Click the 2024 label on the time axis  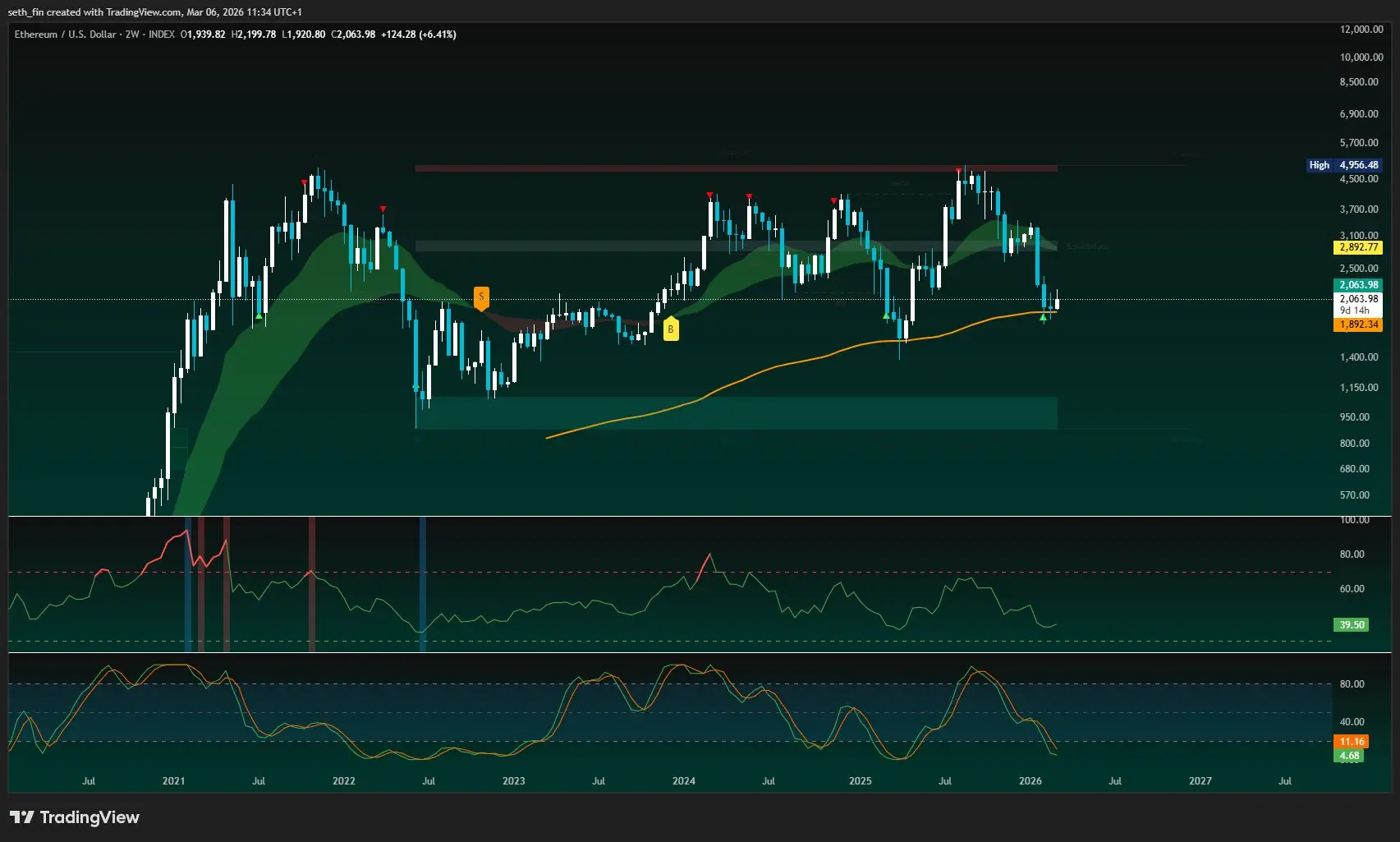pyautogui.click(x=683, y=781)
